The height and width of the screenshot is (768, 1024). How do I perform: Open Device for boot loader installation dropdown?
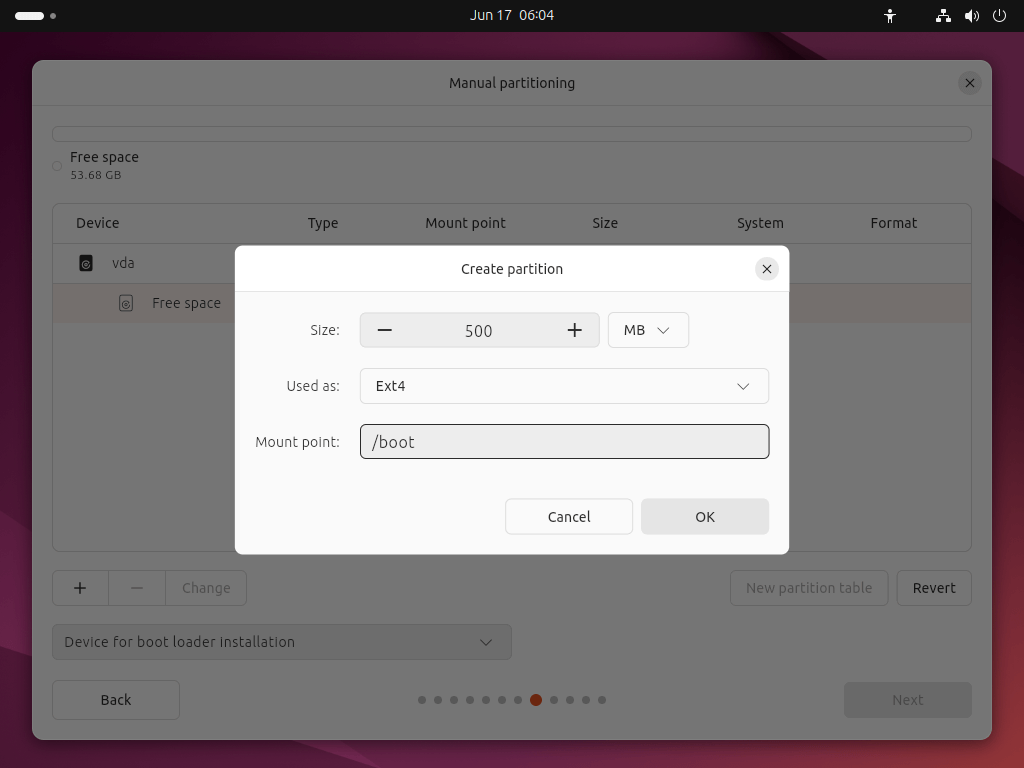[x=281, y=642]
